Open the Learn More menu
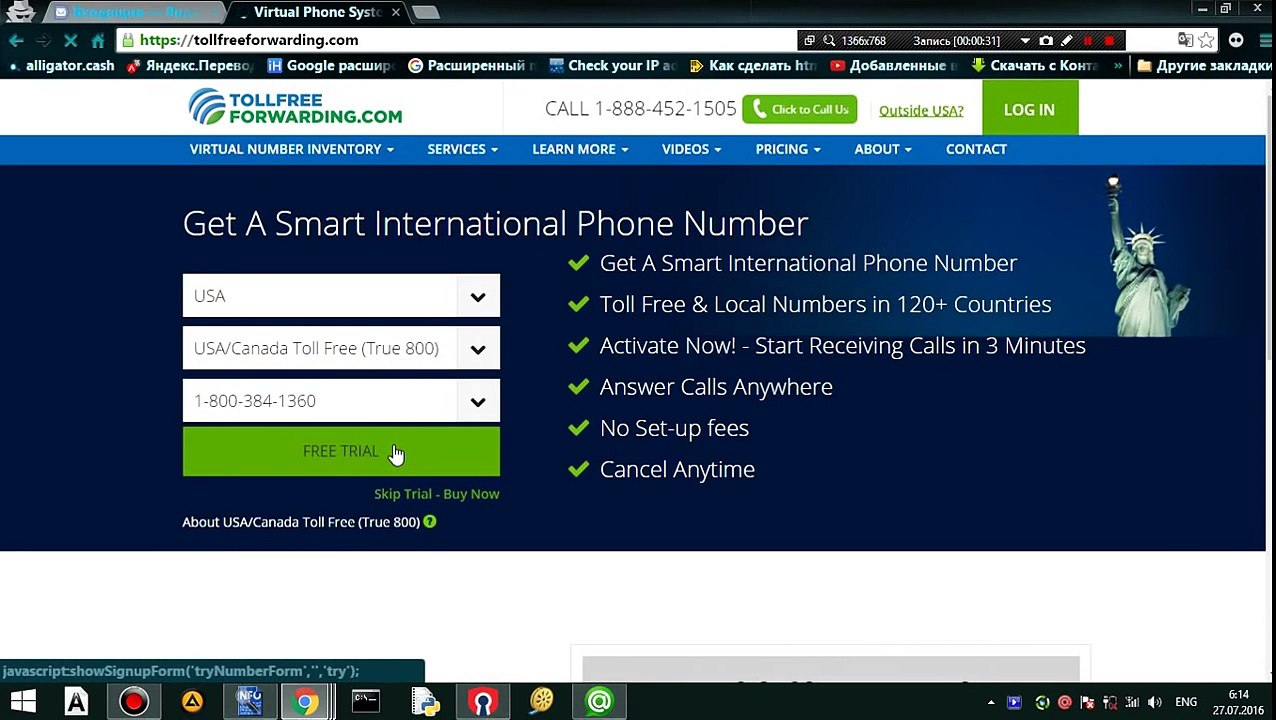The width and height of the screenshot is (1276, 720). 580,149
